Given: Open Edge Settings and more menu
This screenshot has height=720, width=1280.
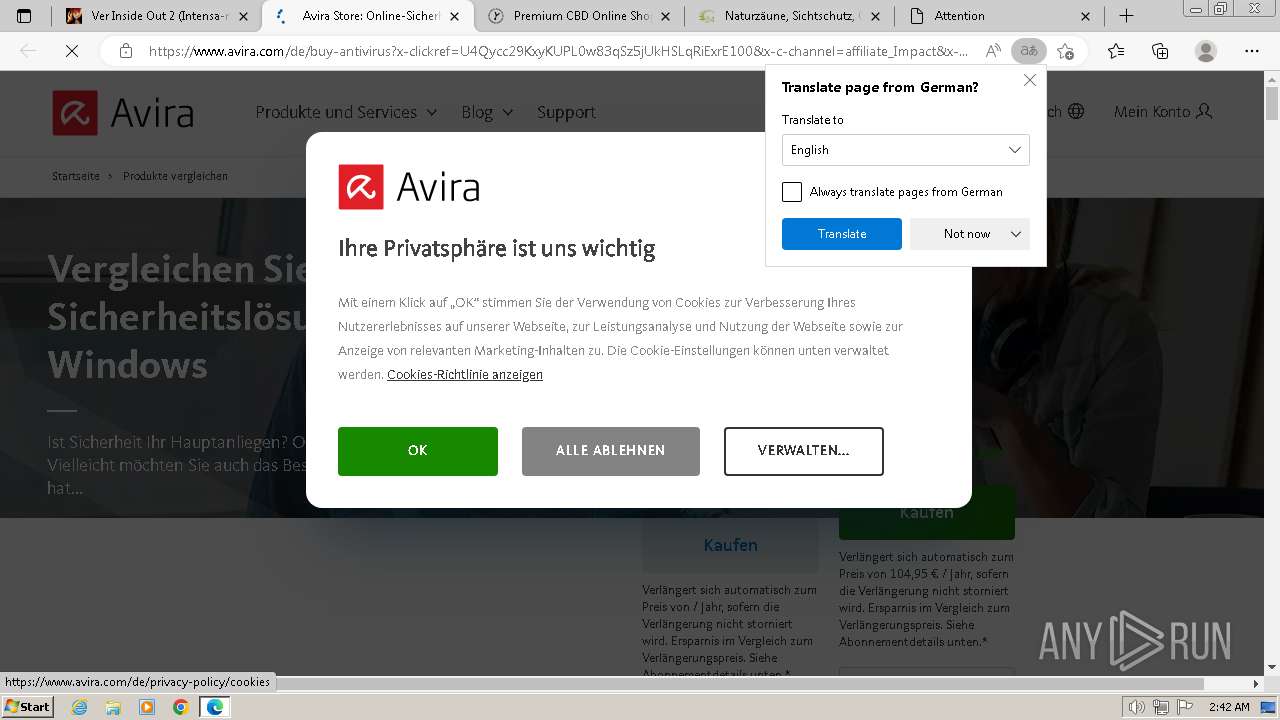Looking at the screenshot, I should point(1252,51).
